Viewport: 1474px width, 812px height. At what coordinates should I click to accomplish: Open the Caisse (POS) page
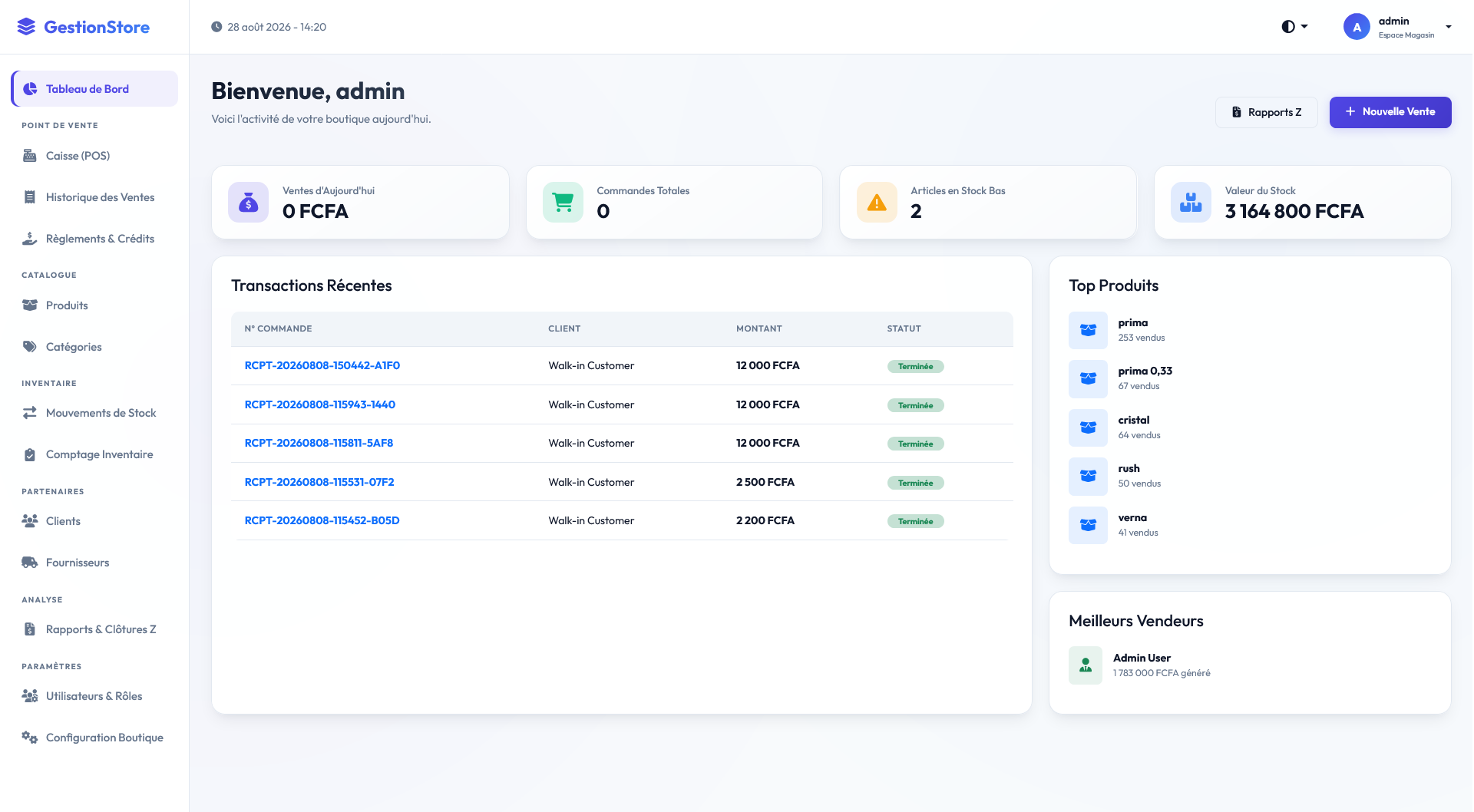(x=94, y=156)
